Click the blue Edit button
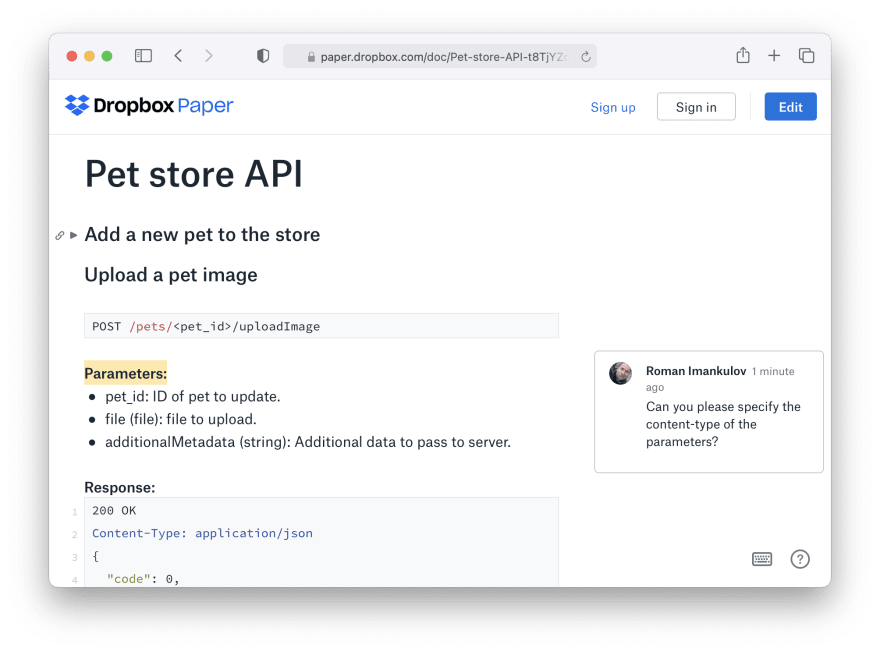The height and width of the screenshot is (652, 880). click(x=790, y=107)
